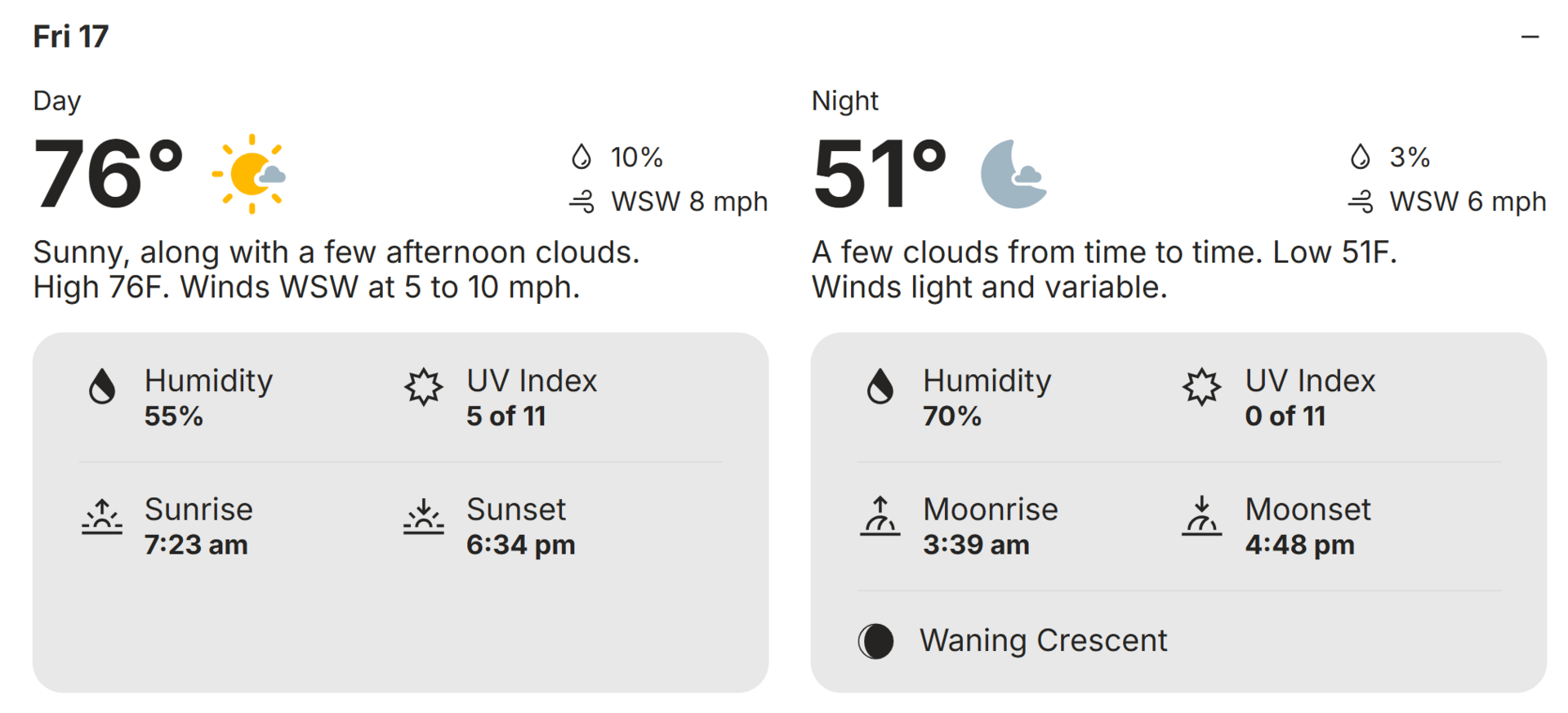Click the 51° nighttime low temperature
This screenshot has height=713, width=1568.
[x=880, y=174]
